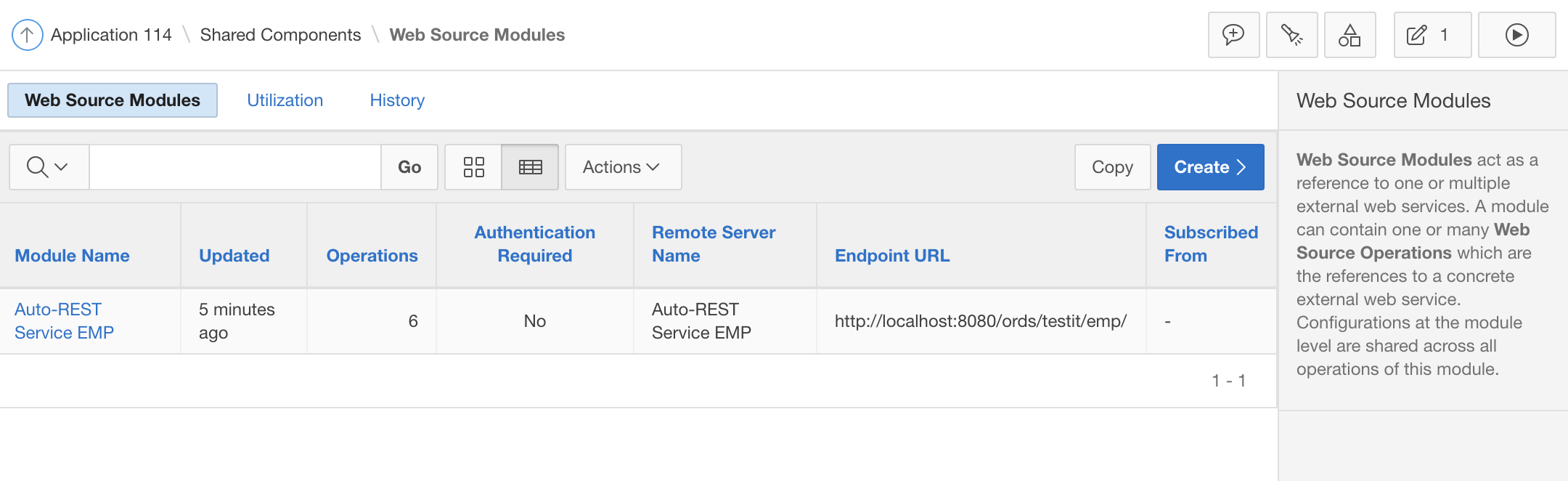Select the Utilization tab
Viewport: 1568px width, 481px height.
pyautogui.click(x=285, y=100)
